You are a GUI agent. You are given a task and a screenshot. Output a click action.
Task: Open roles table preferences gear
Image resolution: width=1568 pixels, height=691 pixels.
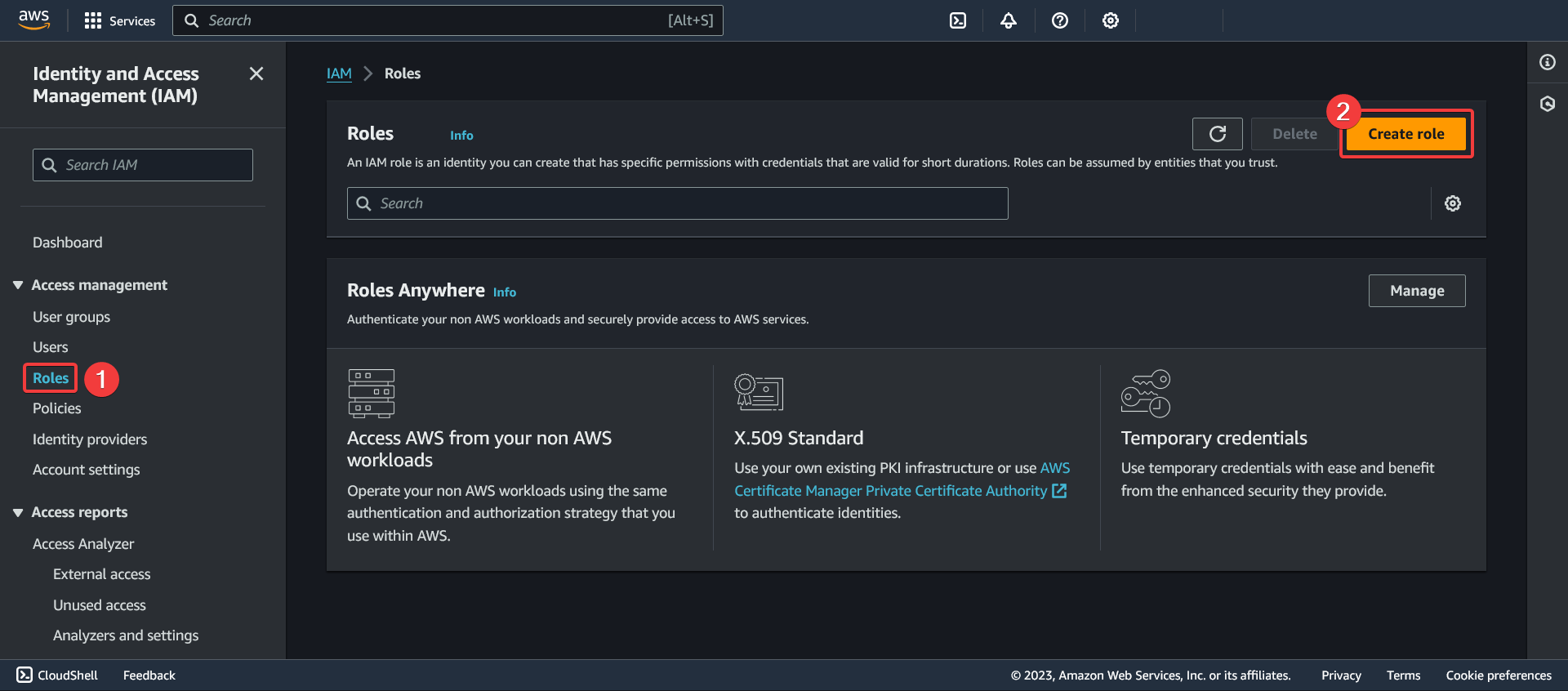coord(1453,203)
